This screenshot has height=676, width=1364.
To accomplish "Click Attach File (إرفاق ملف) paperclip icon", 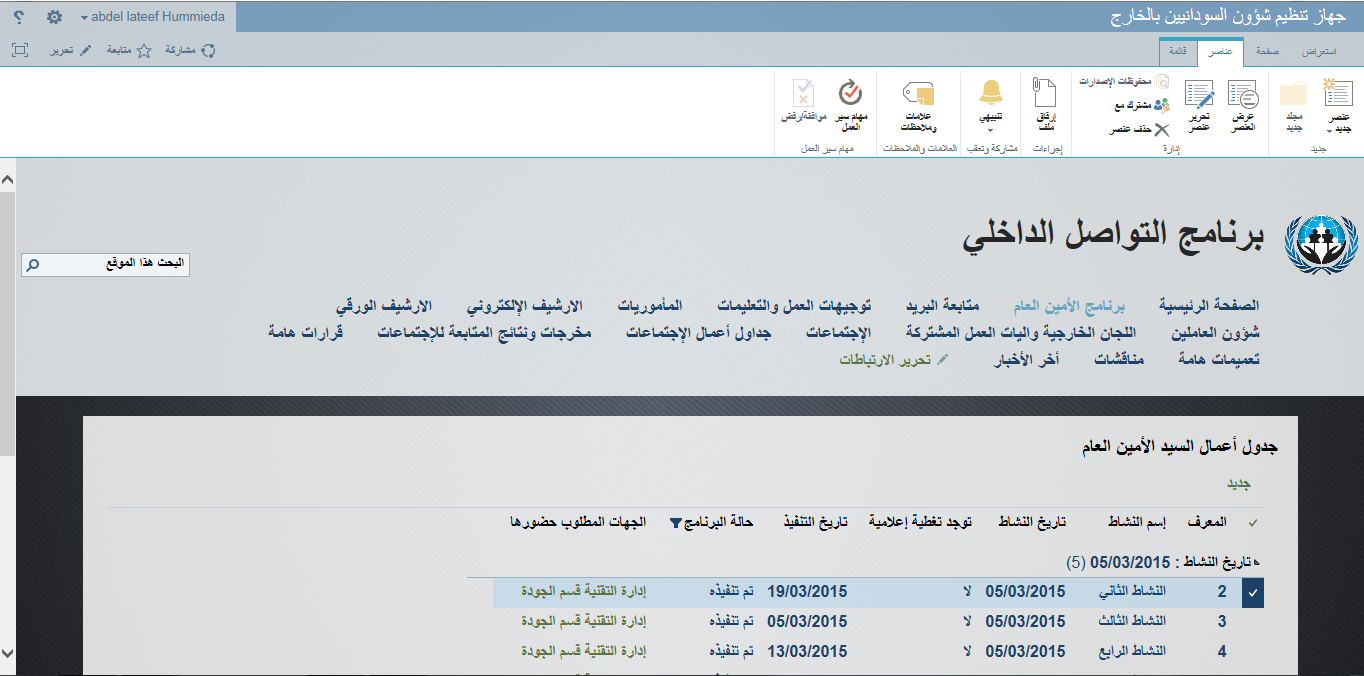I will click(1045, 96).
